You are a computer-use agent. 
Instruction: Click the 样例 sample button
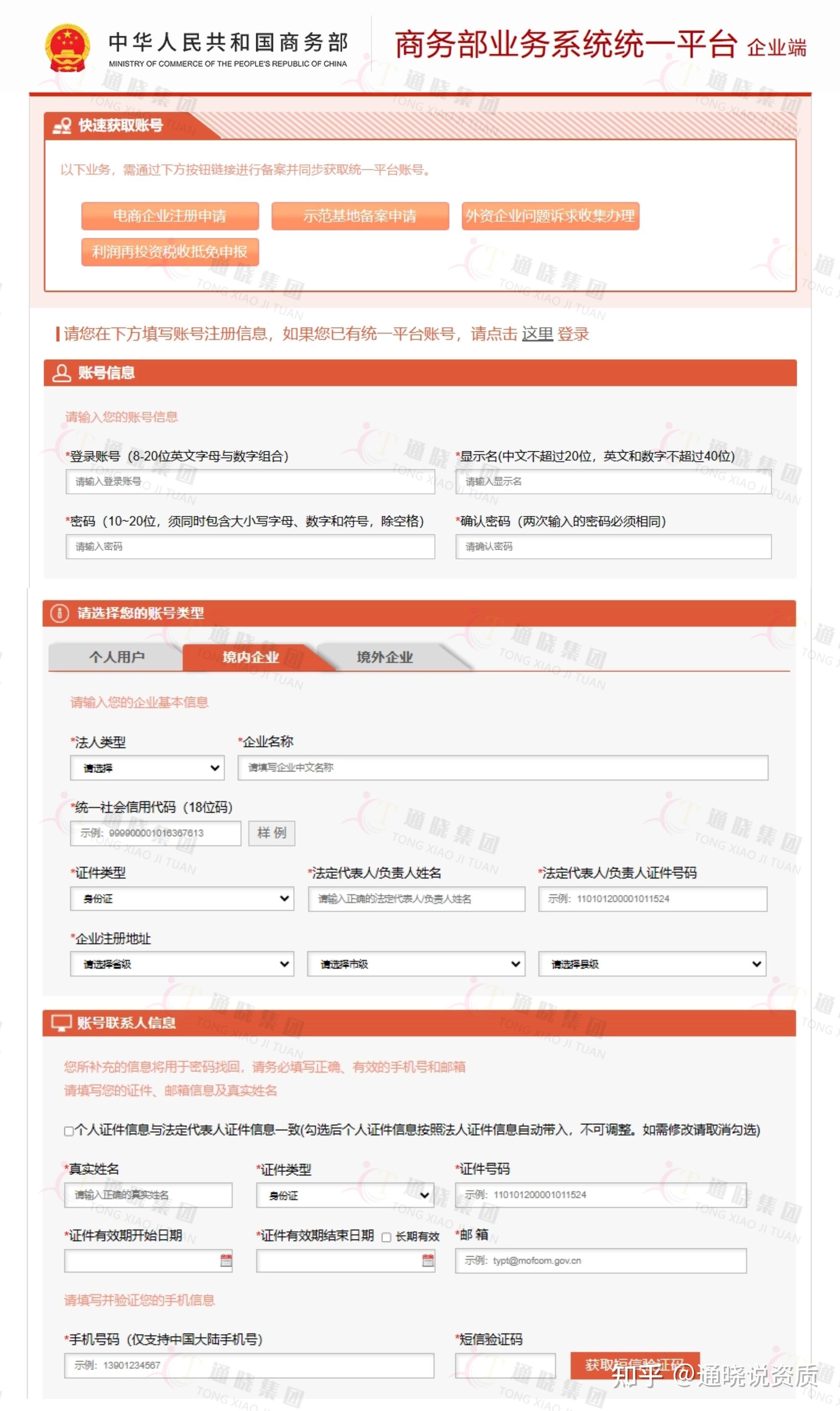tap(272, 833)
